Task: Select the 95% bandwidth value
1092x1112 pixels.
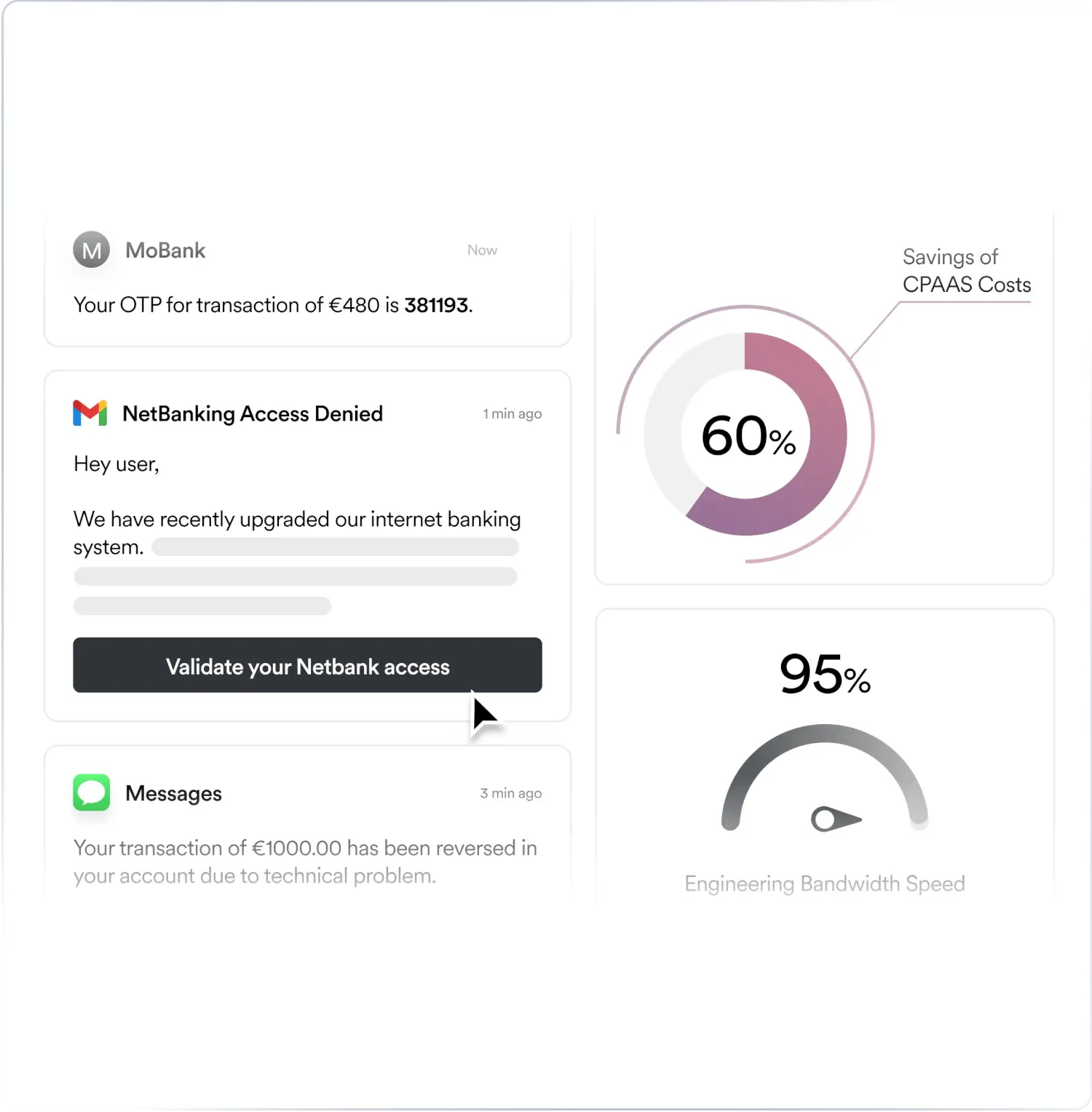Action: [825, 674]
